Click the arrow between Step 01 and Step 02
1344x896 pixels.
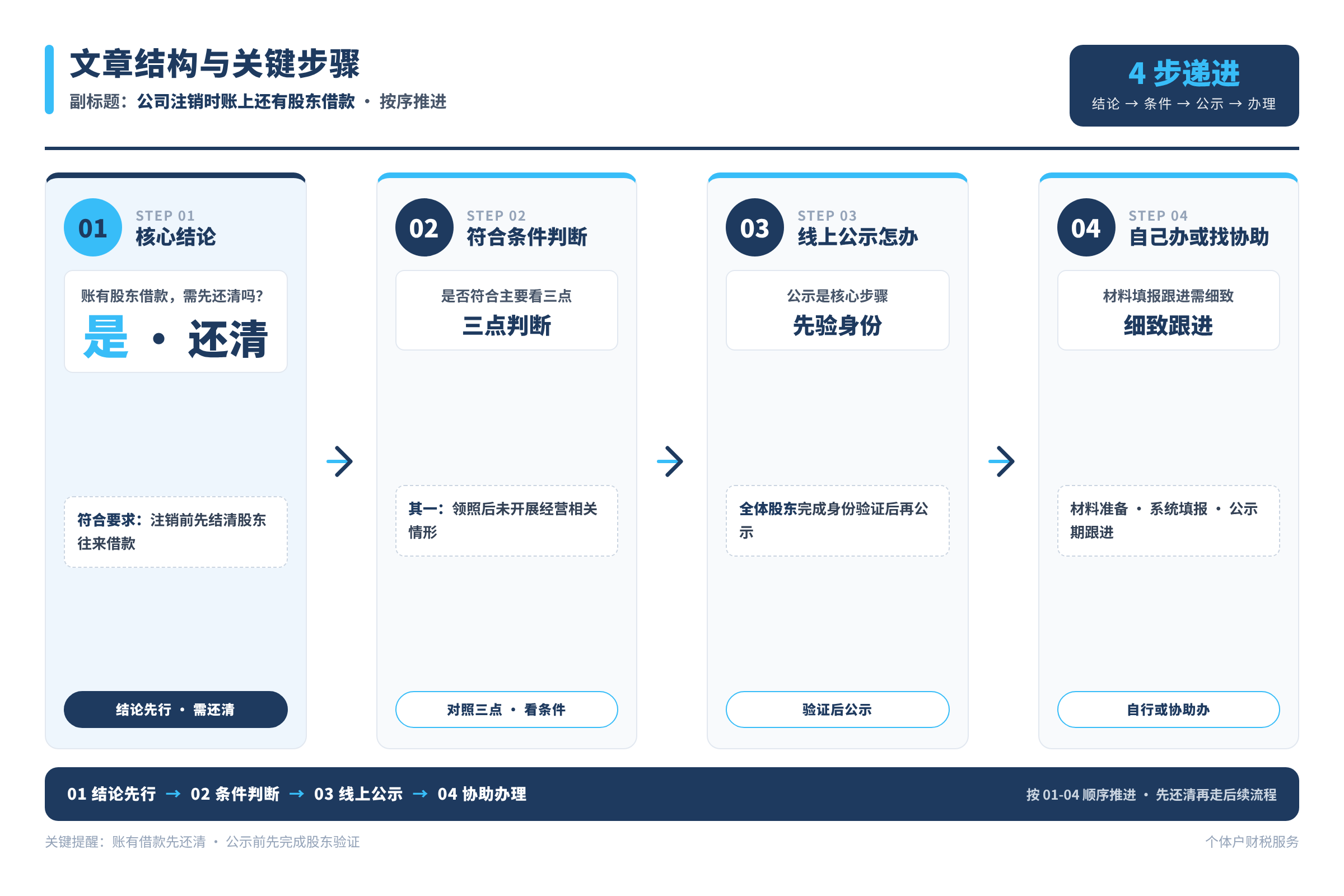(x=340, y=461)
